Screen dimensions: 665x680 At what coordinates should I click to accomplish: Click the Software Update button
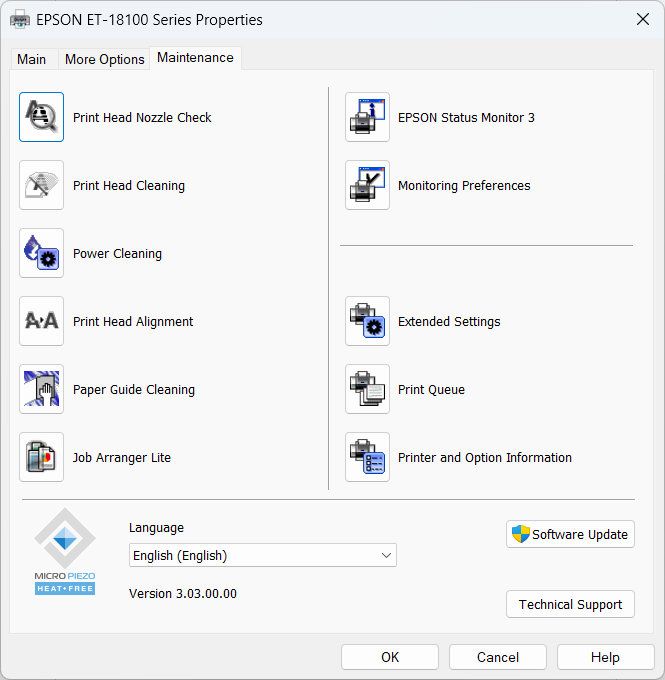pyautogui.click(x=570, y=534)
